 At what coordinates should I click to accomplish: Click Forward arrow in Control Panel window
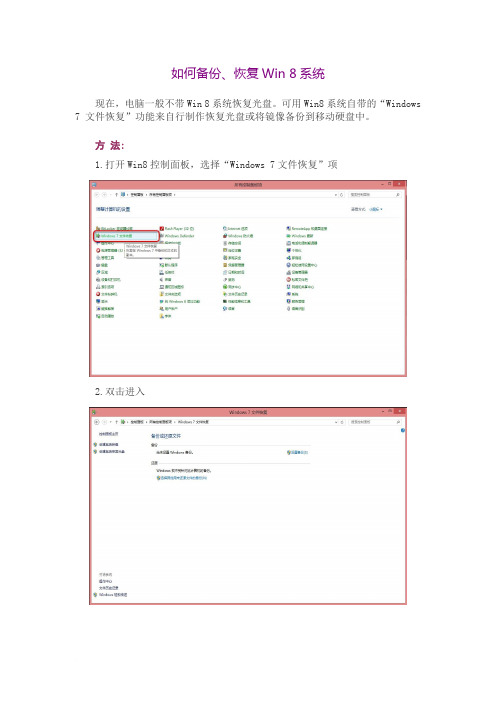[105, 195]
